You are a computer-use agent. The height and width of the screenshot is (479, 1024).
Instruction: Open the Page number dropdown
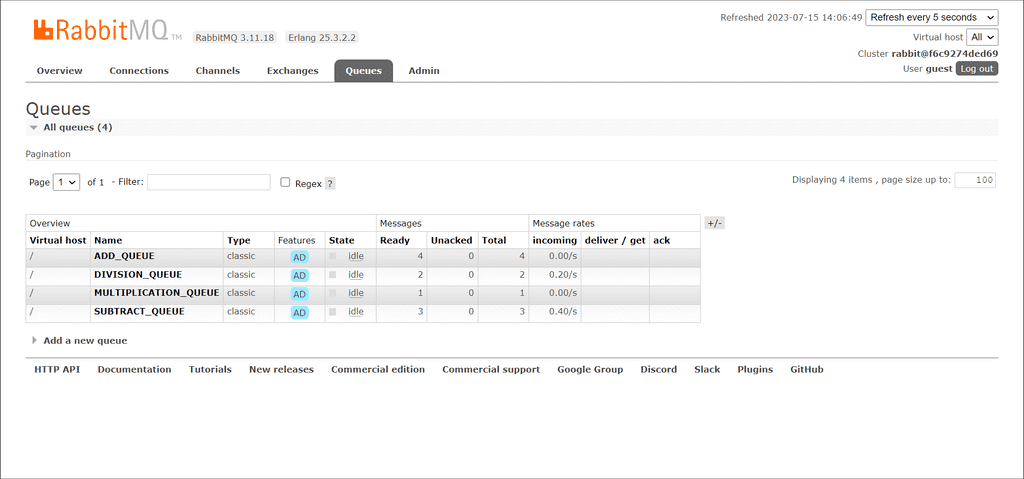pos(67,182)
